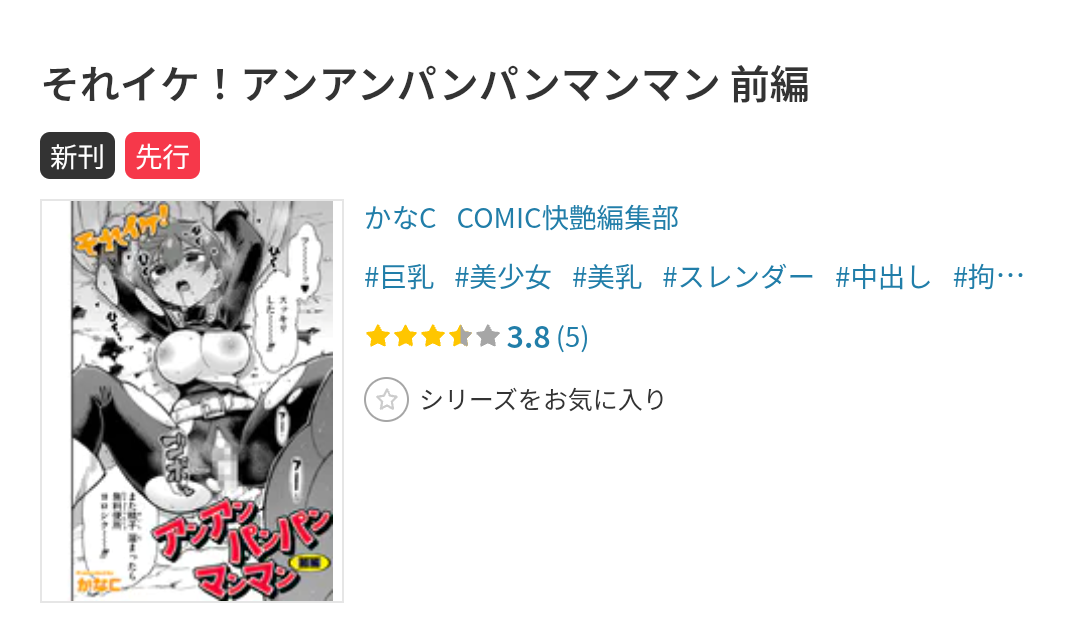1080x639 pixels.
Task: Add series via シリーズをお気に入り label
Action: coord(543,399)
